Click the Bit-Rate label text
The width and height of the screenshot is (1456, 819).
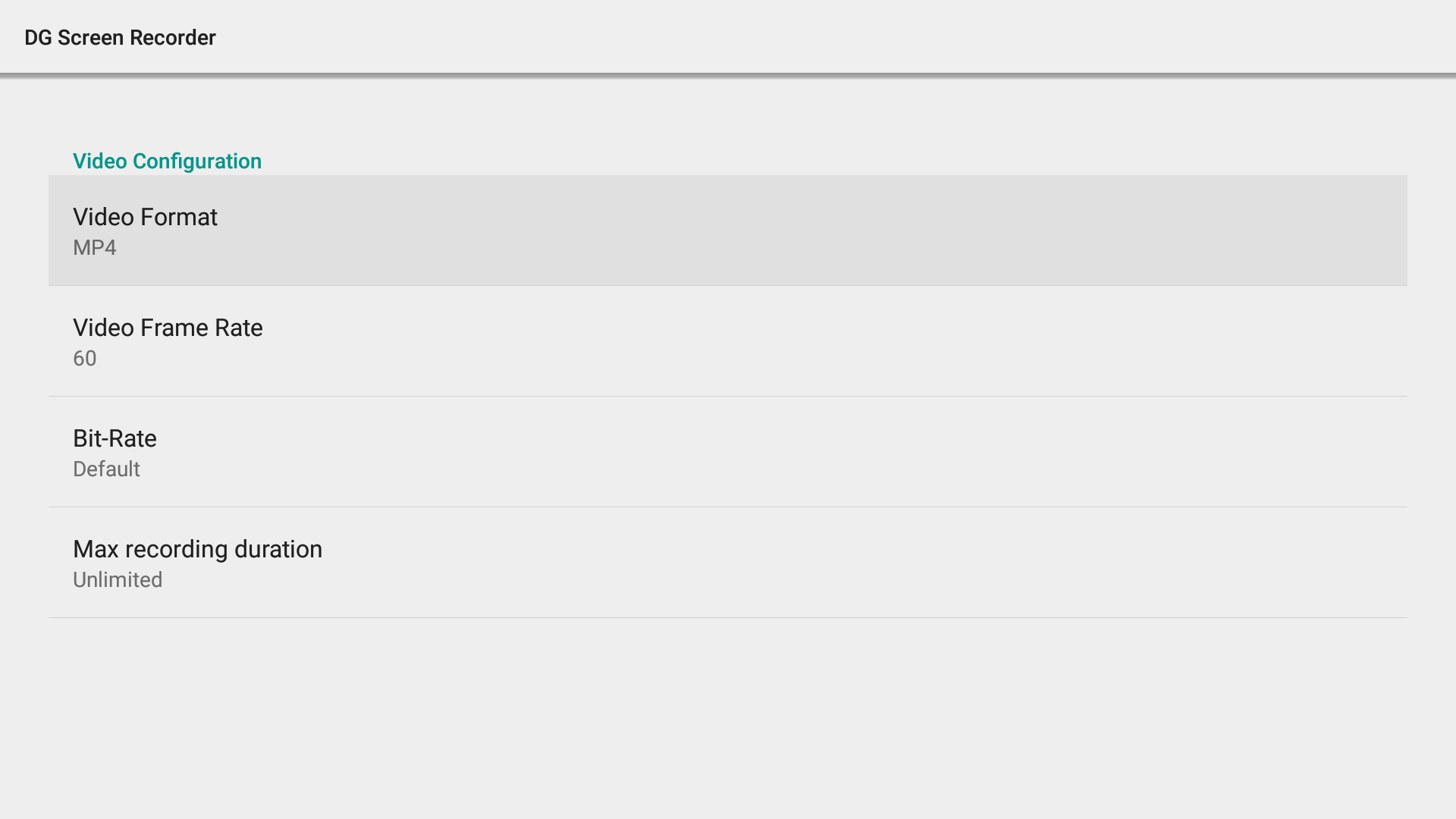(x=115, y=439)
